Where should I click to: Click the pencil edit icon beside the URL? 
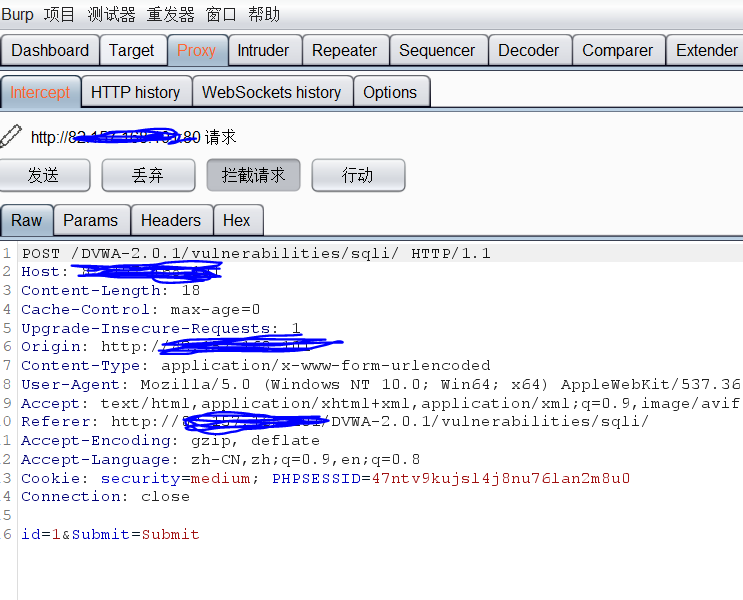pyautogui.click(x=10, y=136)
